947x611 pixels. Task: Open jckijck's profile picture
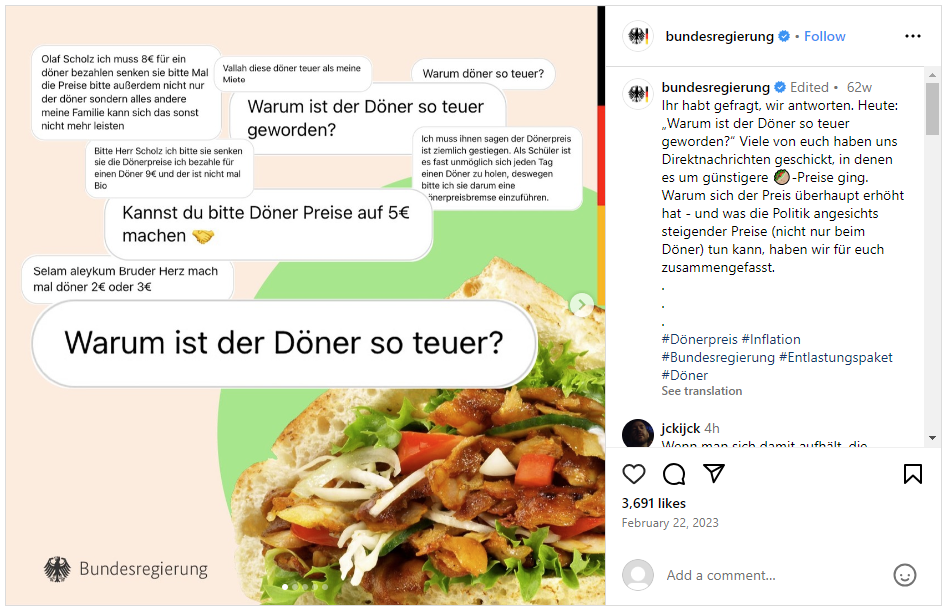pyautogui.click(x=638, y=433)
